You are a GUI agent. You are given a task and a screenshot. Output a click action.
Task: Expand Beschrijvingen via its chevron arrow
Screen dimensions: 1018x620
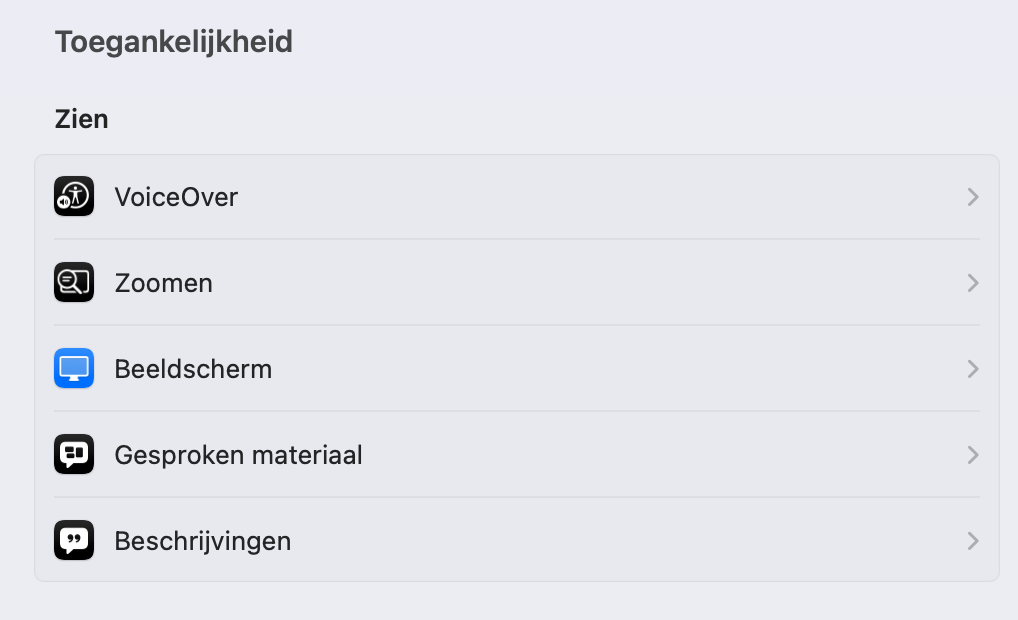973,541
